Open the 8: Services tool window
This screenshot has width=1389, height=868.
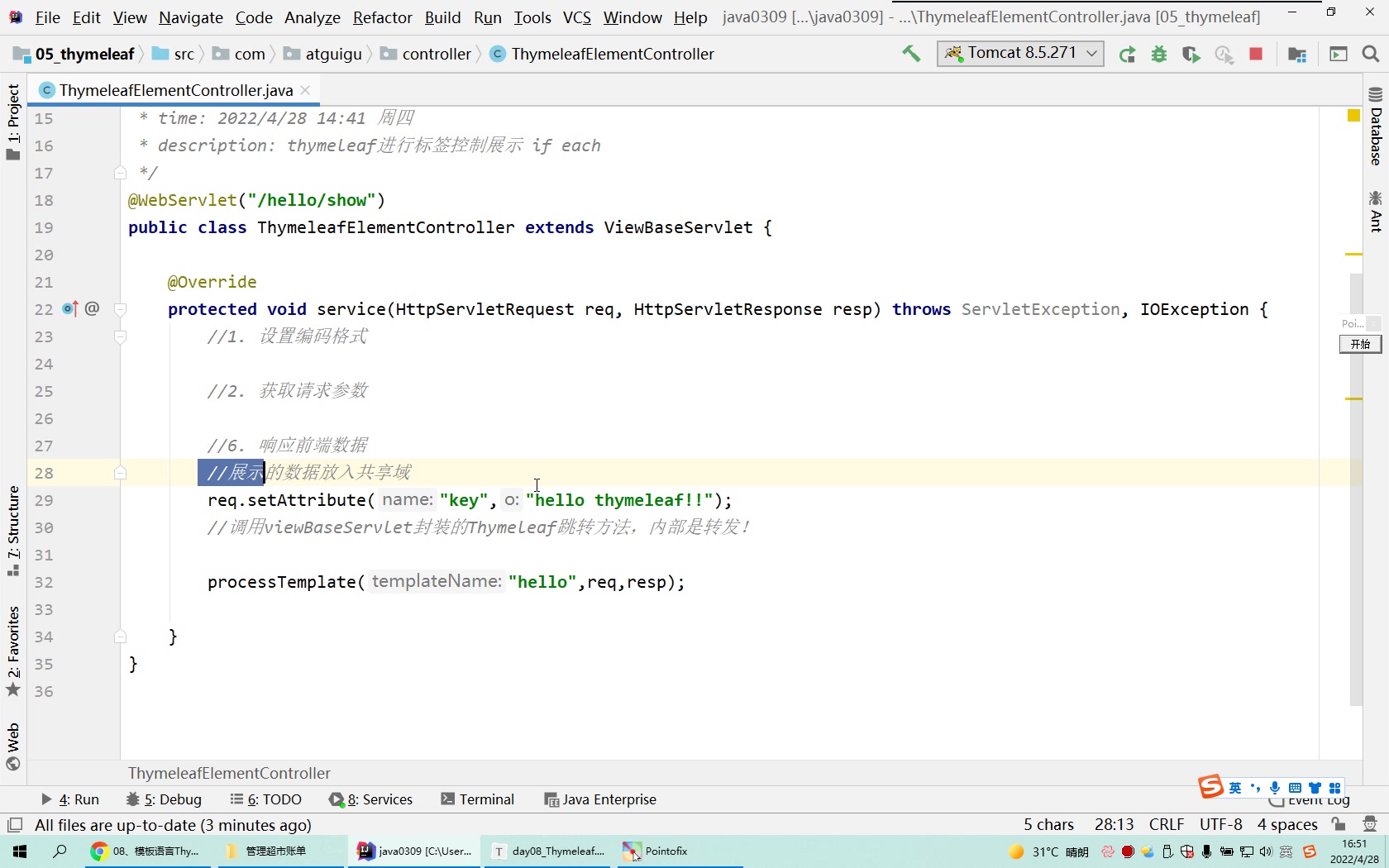tap(370, 799)
